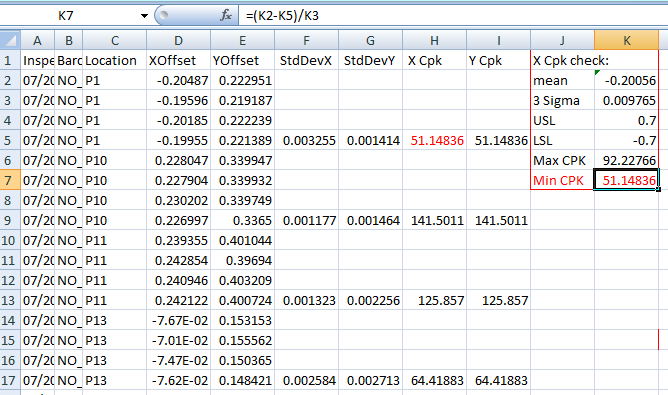This screenshot has width=668, height=395.
Task: Click XOffset value 0.239355
Action: [179, 241]
